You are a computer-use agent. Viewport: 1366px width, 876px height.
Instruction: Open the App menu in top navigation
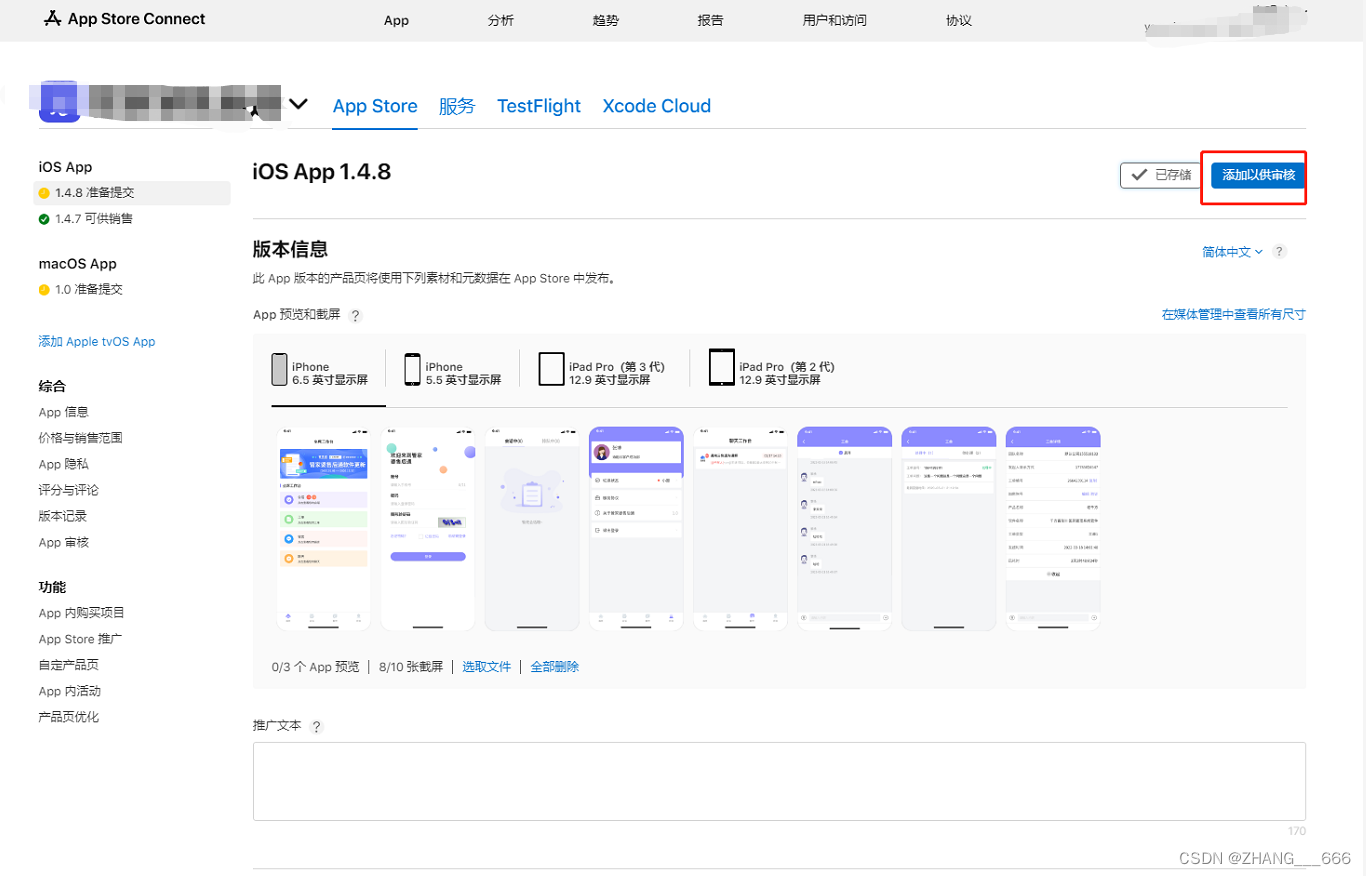pyautogui.click(x=396, y=20)
